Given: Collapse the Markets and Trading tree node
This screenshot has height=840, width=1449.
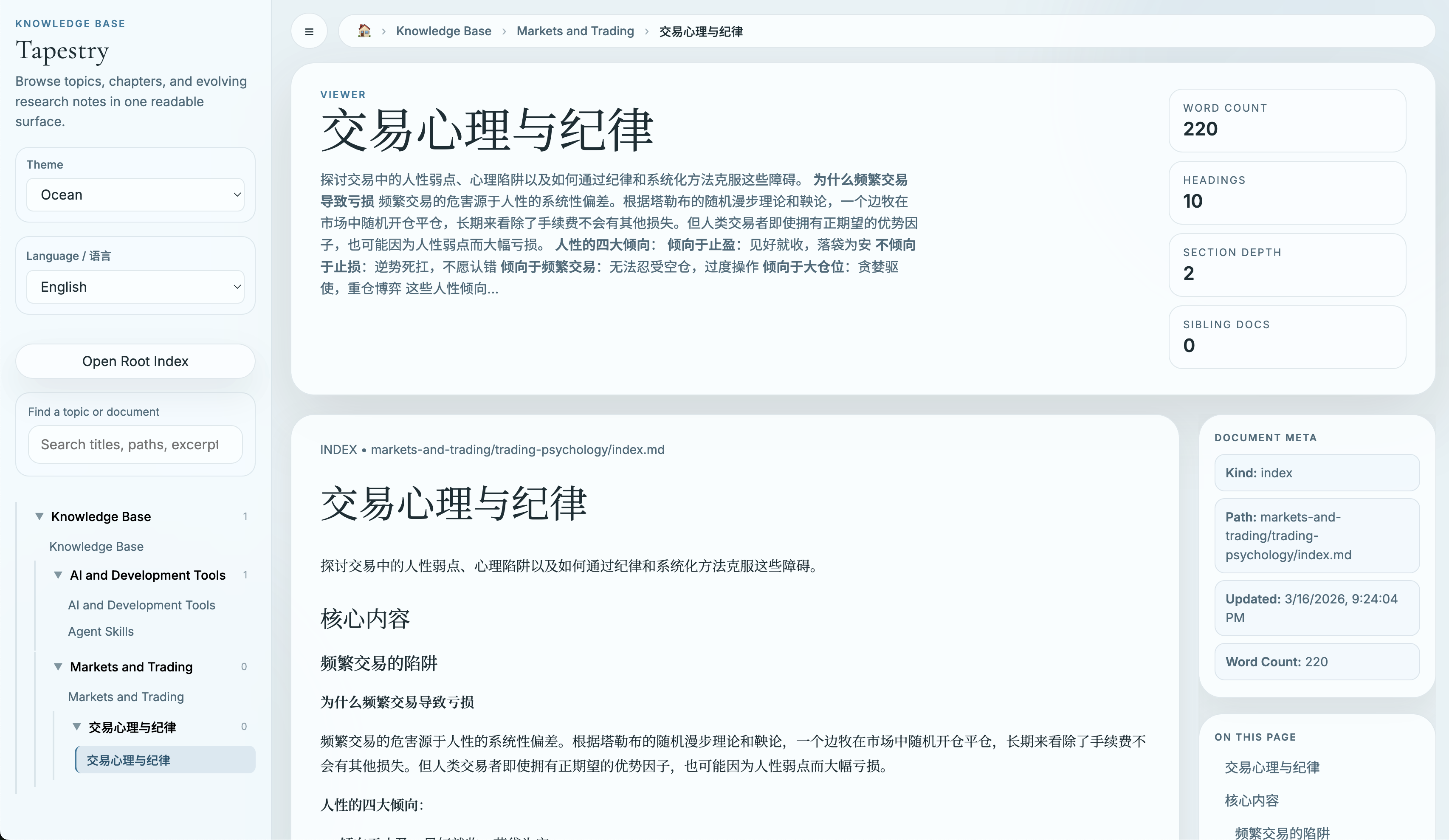Looking at the screenshot, I should tap(57, 667).
